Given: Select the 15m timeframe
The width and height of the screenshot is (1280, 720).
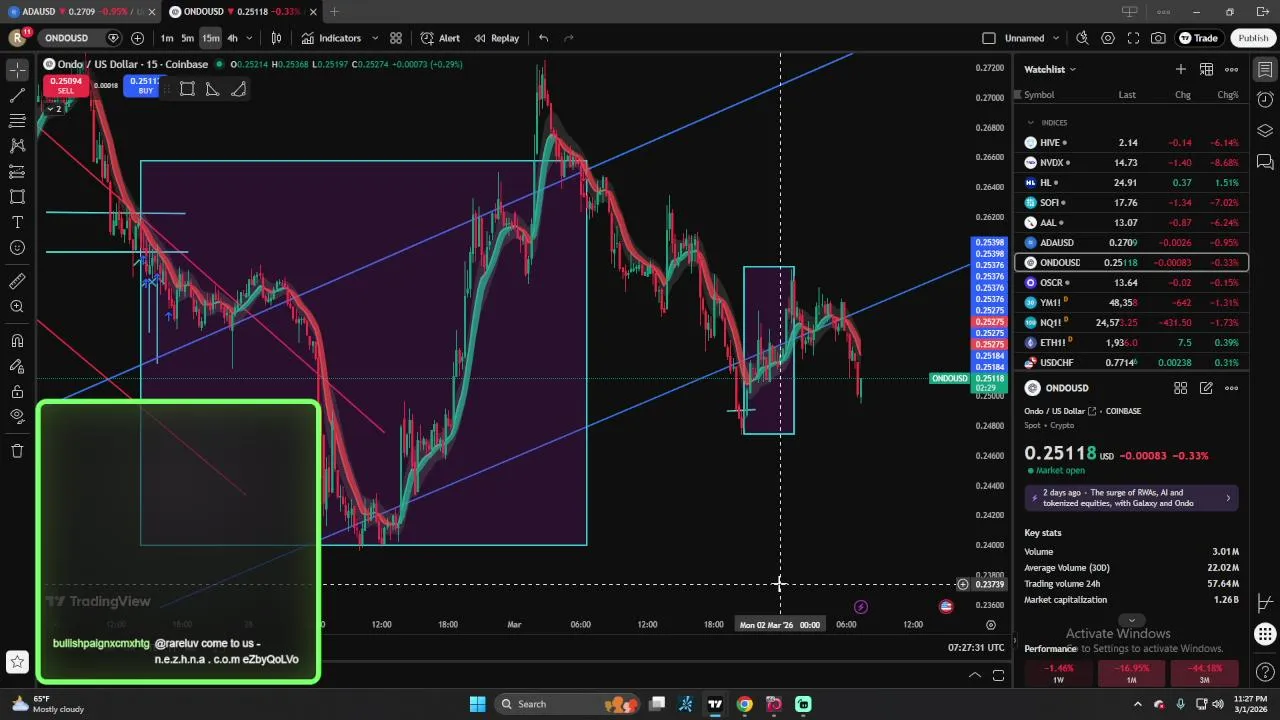Looking at the screenshot, I should pyautogui.click(x=210, y=38).
